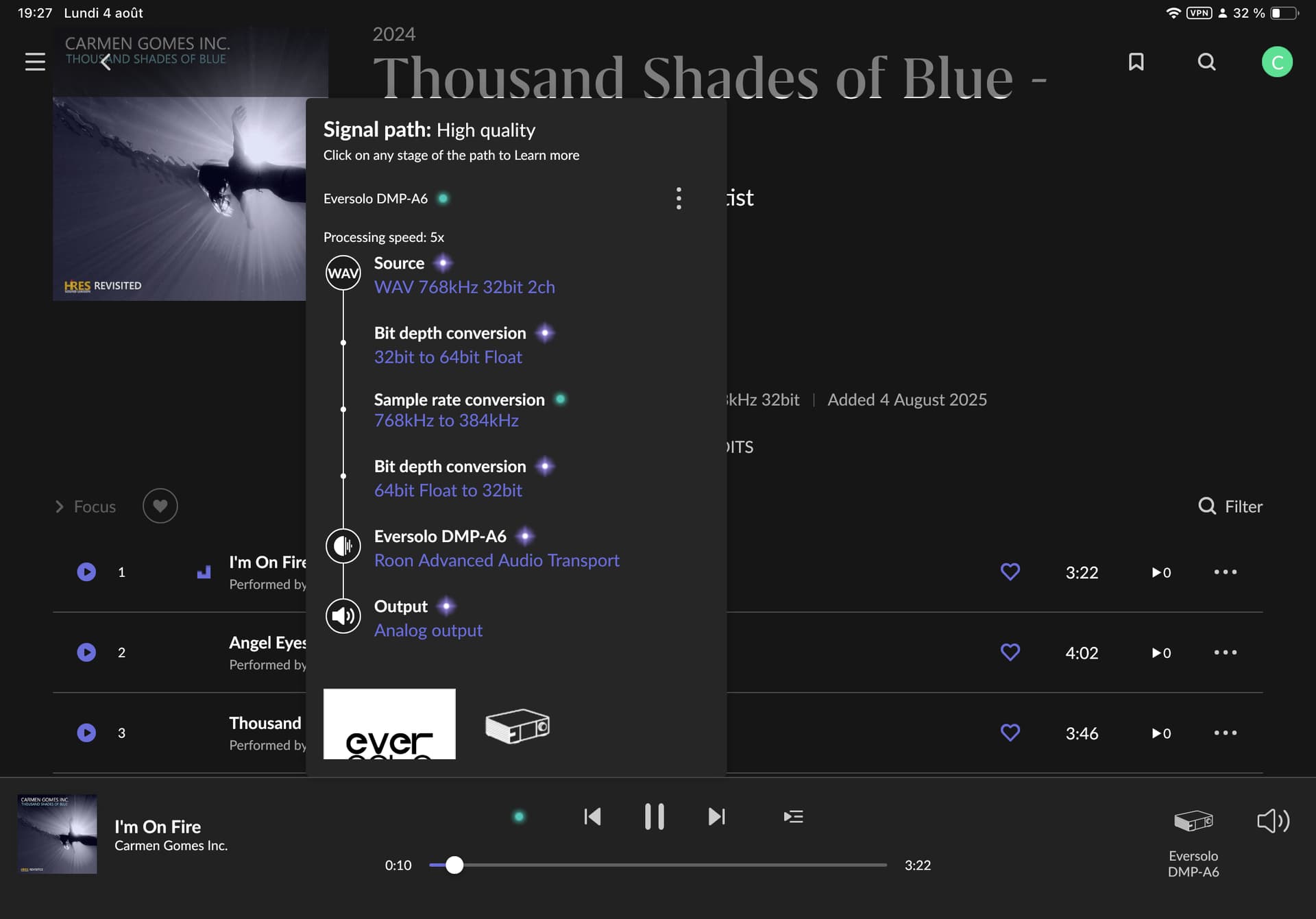Image resolution: width=1316 pixels, height=919 pixels.
Task: Open the green profile avatar C
Action: coord(1276,62)
